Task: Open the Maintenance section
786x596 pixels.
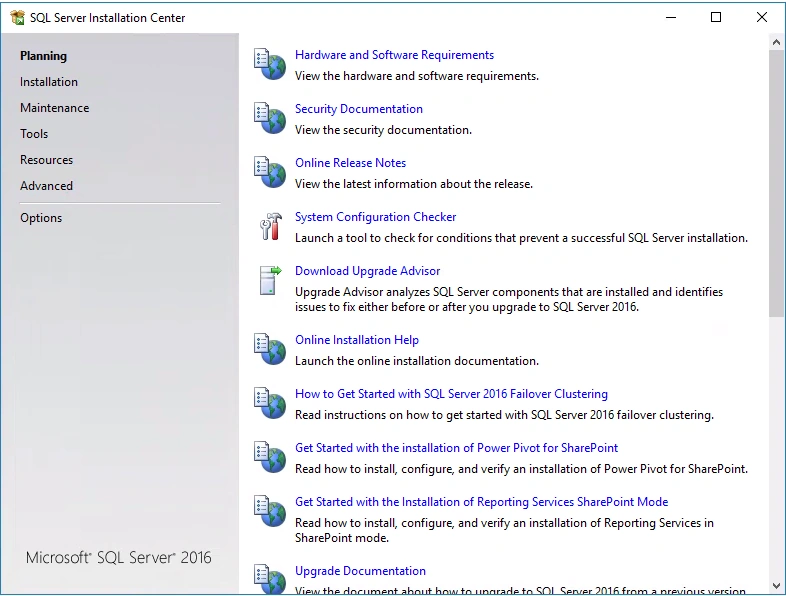Action: click(x=55, y=108)
